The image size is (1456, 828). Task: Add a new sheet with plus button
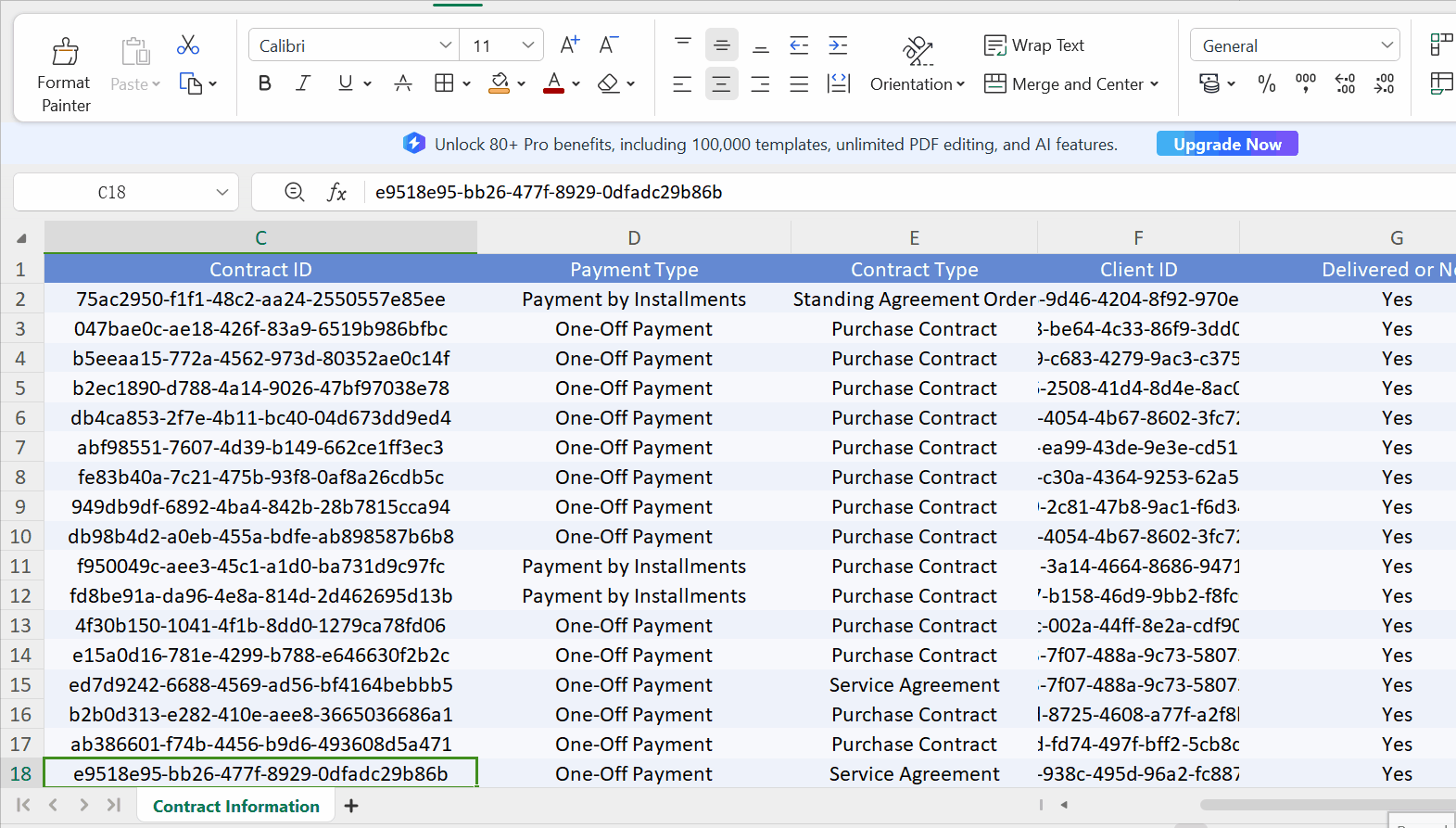351,806
